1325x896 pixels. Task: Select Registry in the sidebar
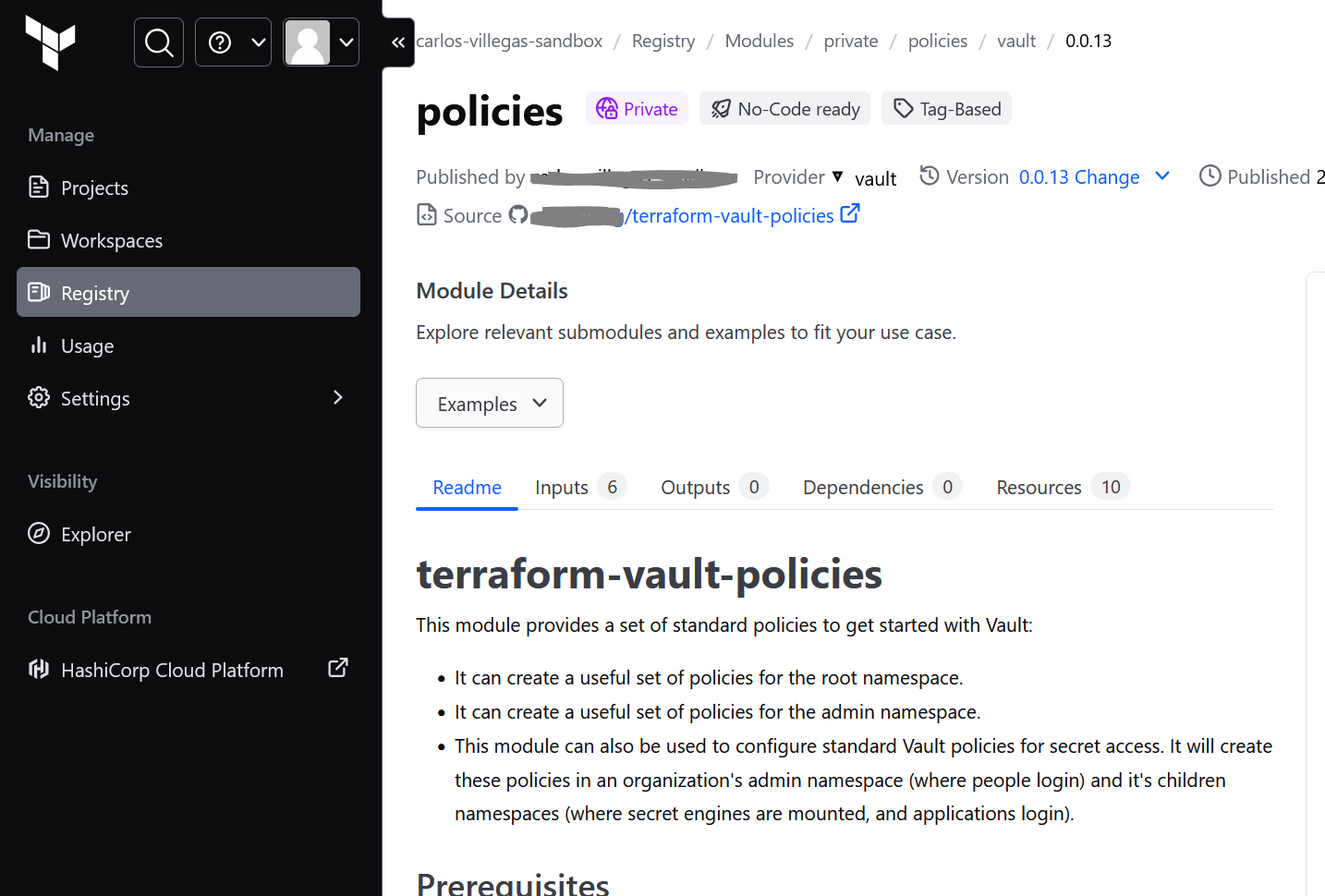point(188,293)
